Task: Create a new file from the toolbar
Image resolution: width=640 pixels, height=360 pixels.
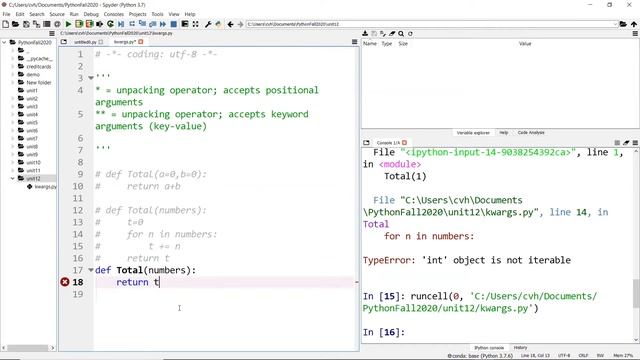Action: coord(5,24)
